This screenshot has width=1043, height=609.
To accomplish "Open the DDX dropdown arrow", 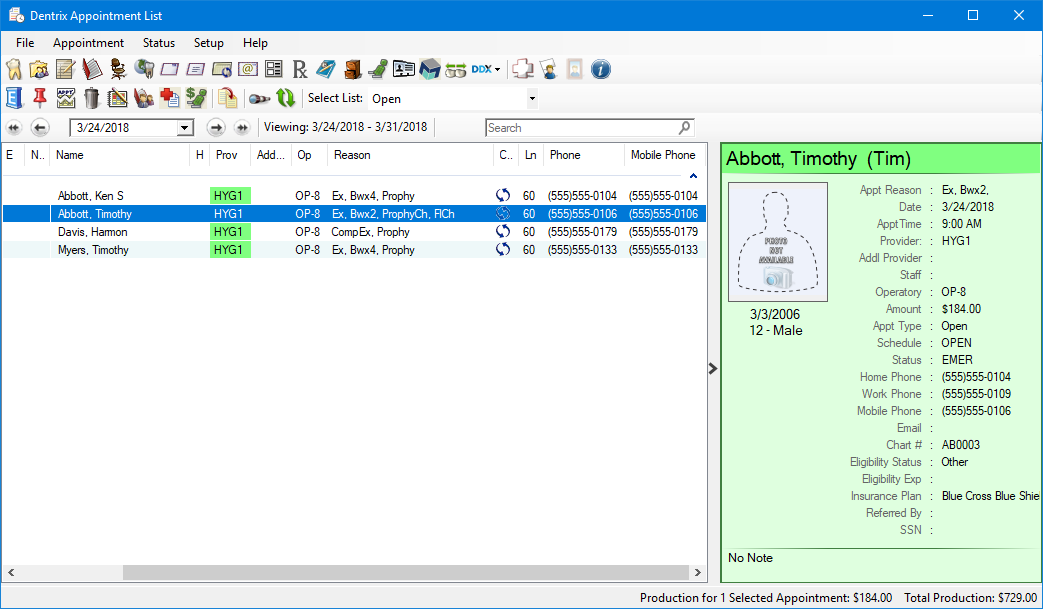I will tap(497, 69).
